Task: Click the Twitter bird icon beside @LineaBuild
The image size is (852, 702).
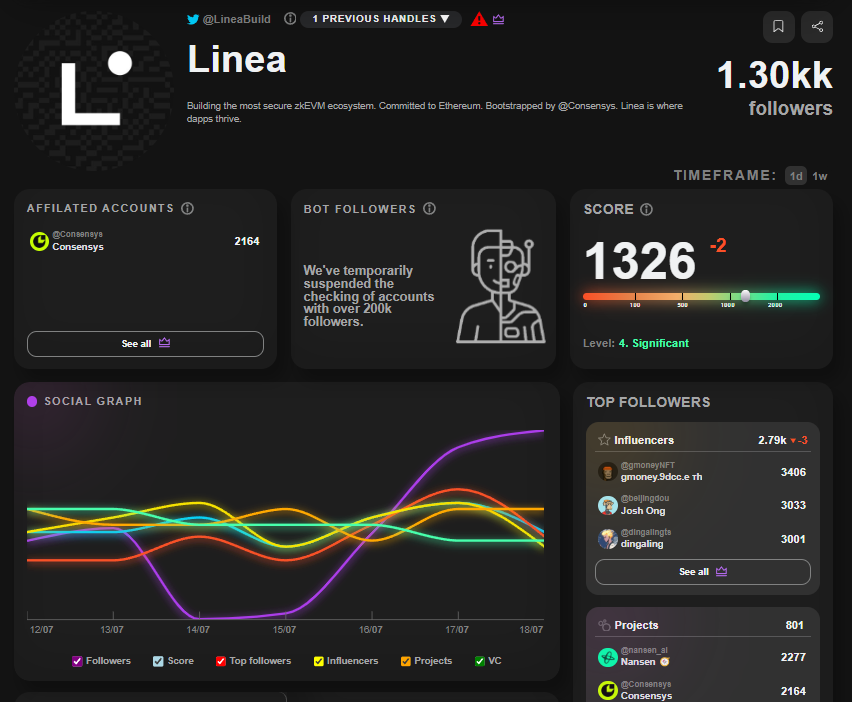Action: [193, 20]
